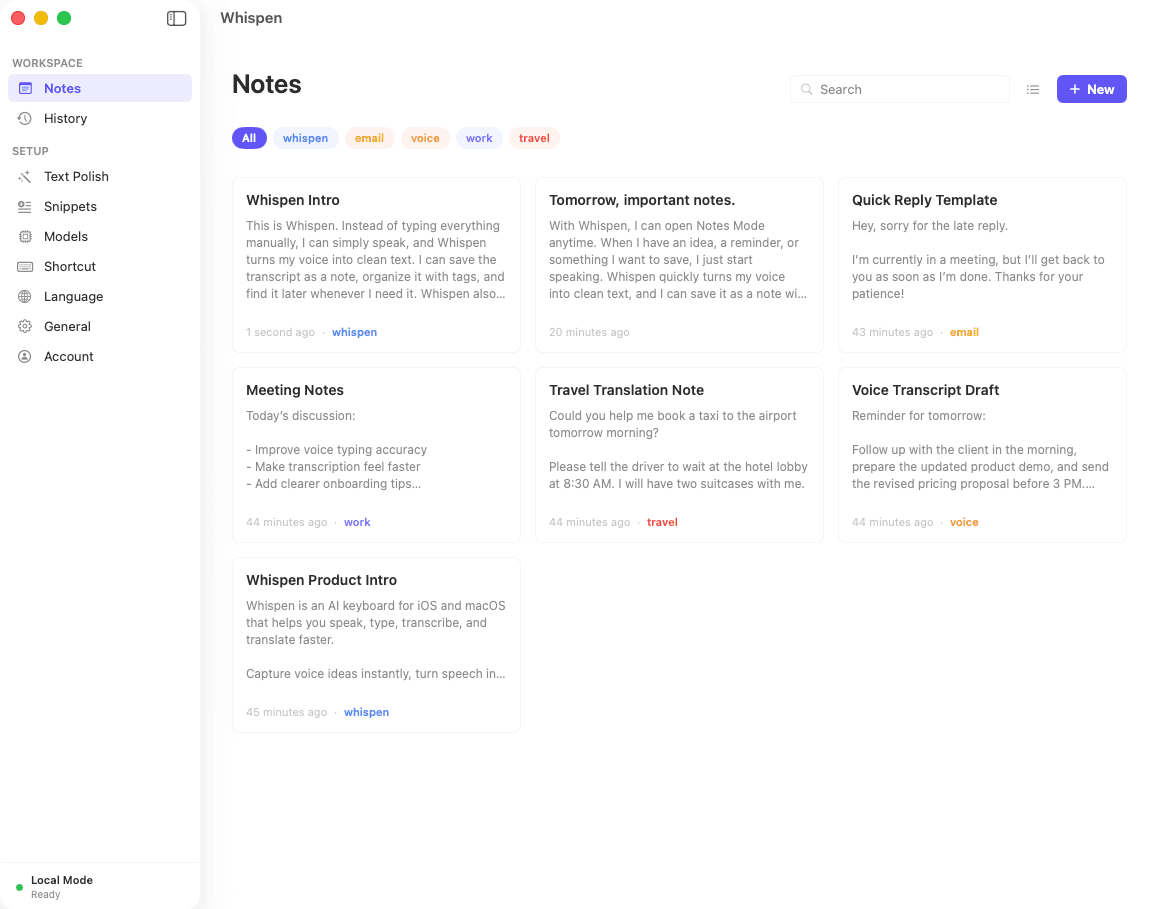Open the History section
Image resolution: width=1151 pixels, height=909 pixels.
point(100,118)
